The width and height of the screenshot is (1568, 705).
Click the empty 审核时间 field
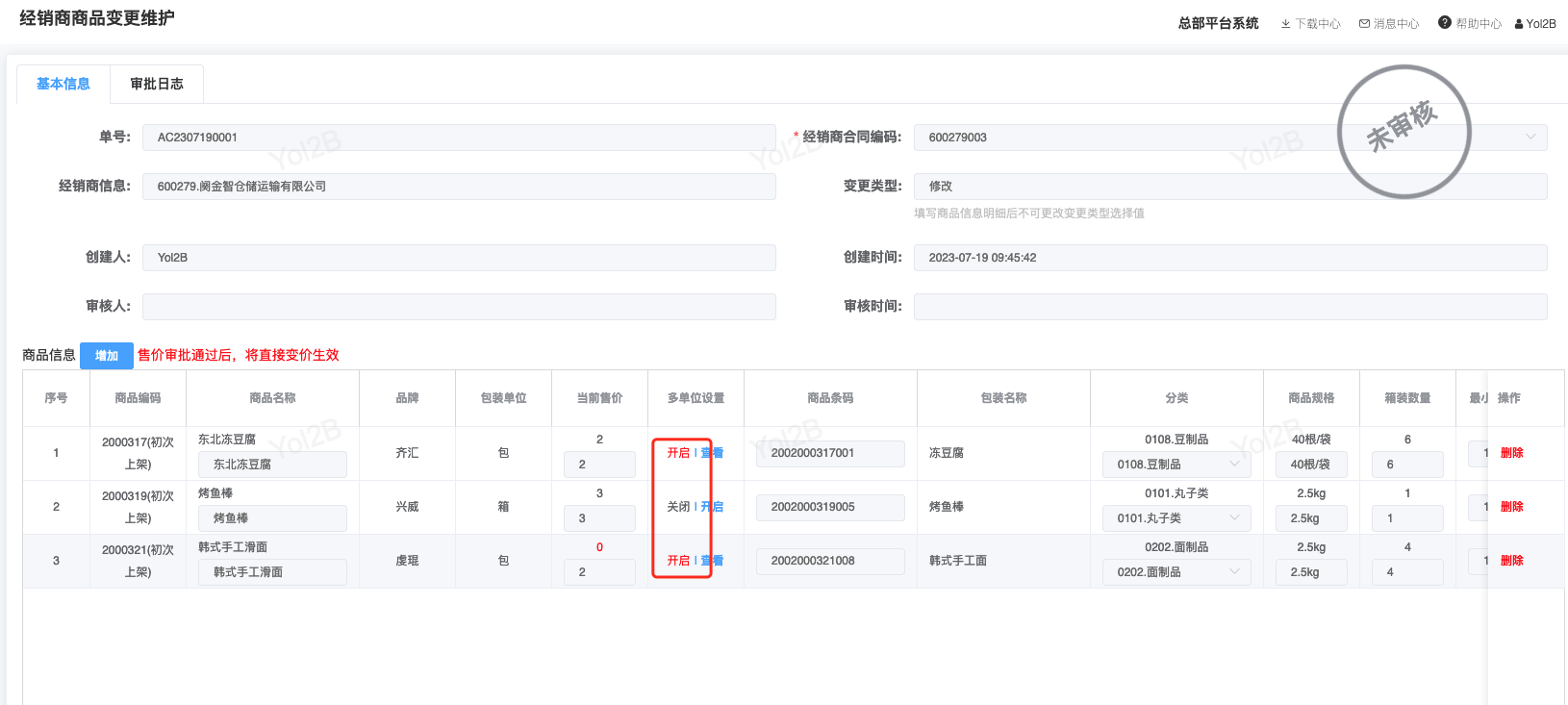[1230, 307]
